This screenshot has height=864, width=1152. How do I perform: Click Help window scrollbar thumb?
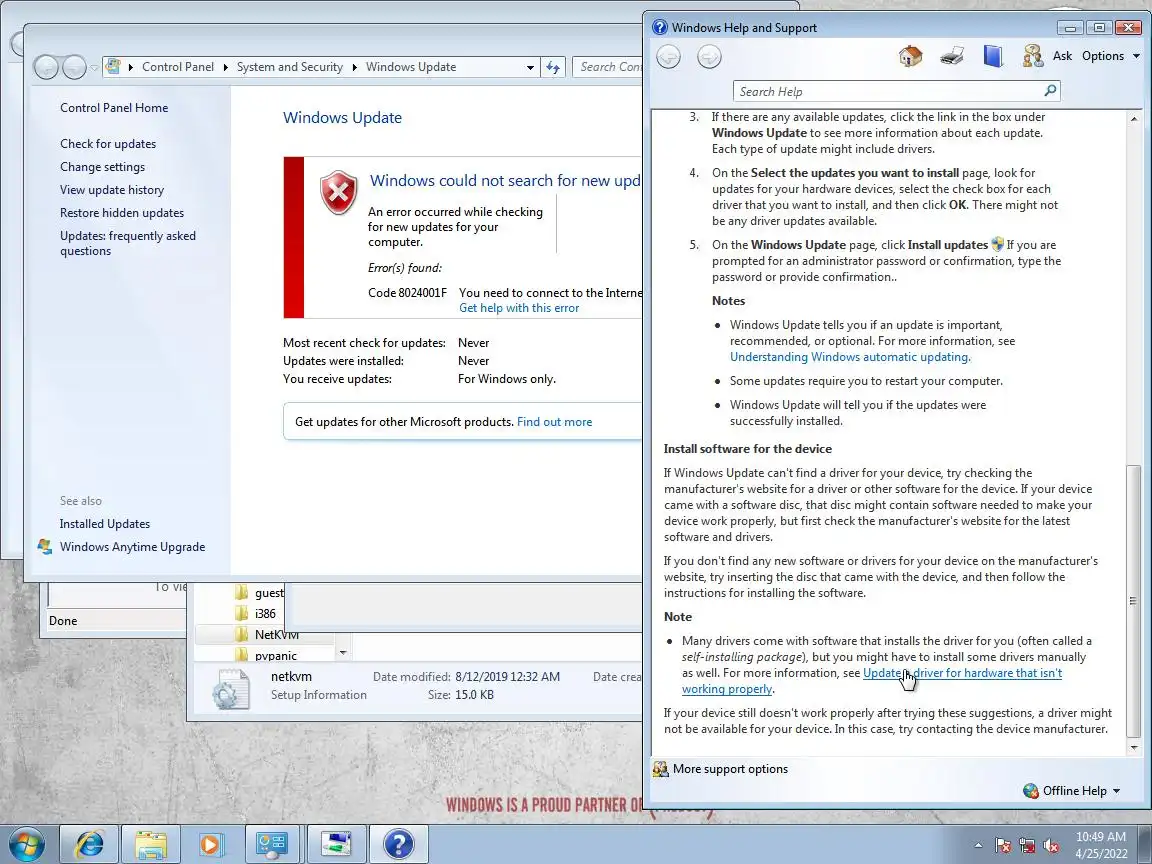1134,600
